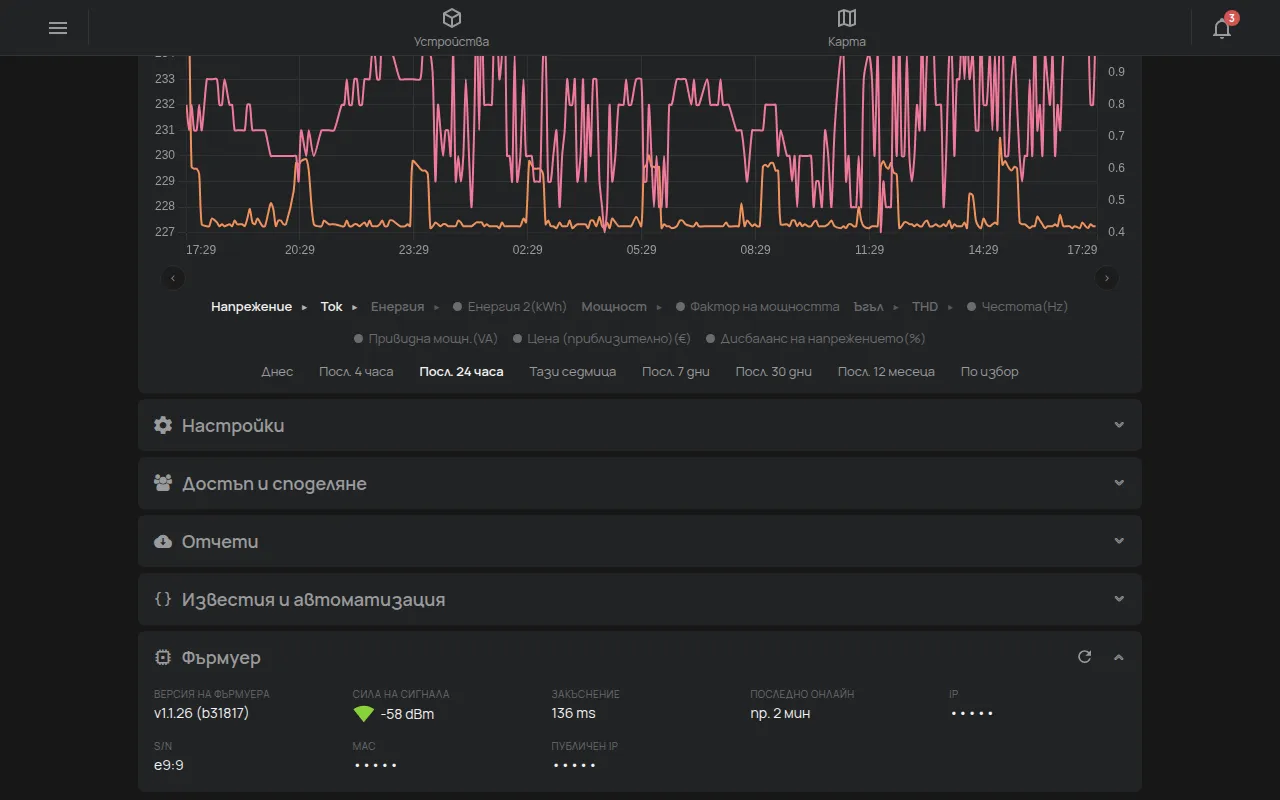
Task: Open the hamburger menu
Action: 58,28
